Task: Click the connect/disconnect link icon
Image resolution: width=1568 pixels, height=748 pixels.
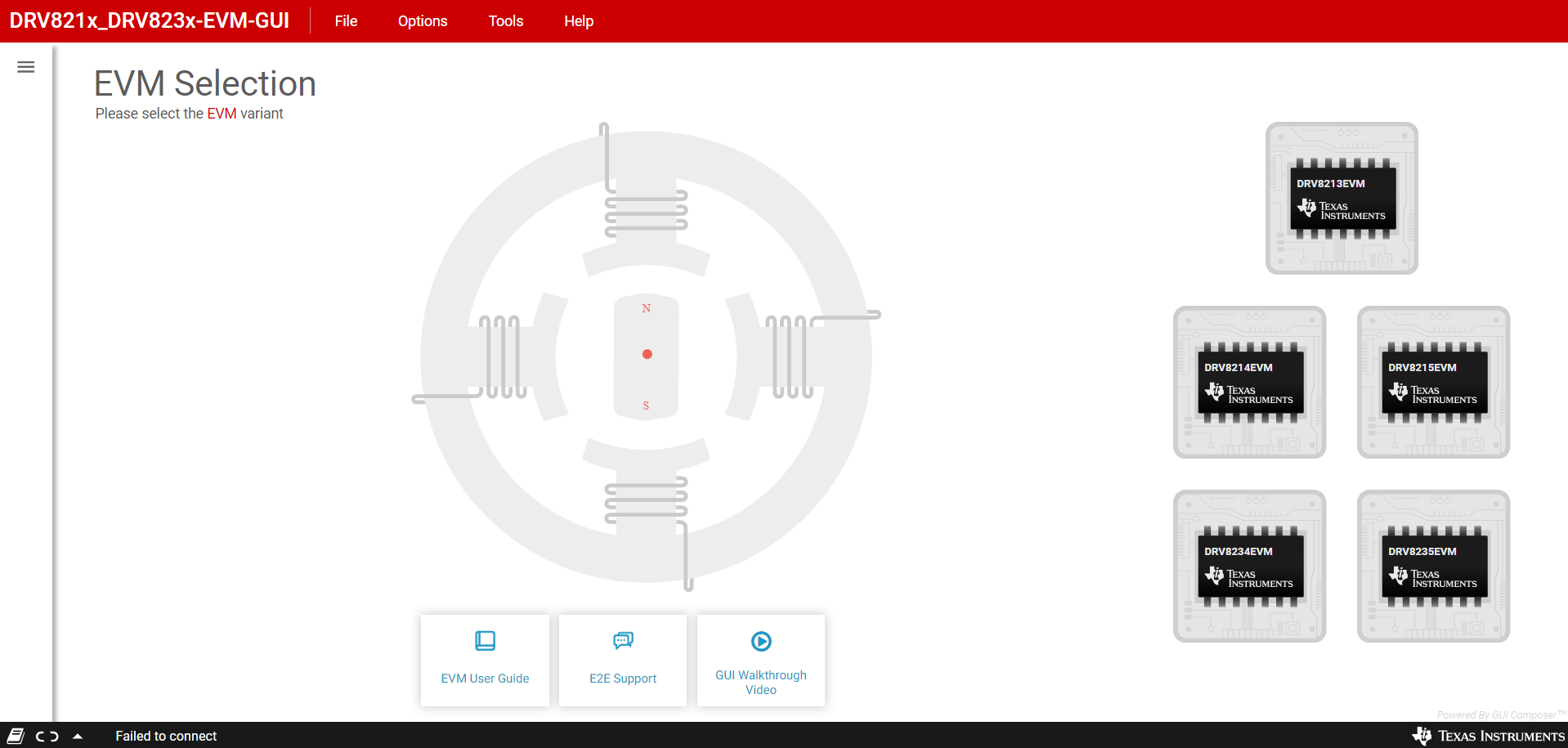Action: pyautogui.click(x=47, y=736)
